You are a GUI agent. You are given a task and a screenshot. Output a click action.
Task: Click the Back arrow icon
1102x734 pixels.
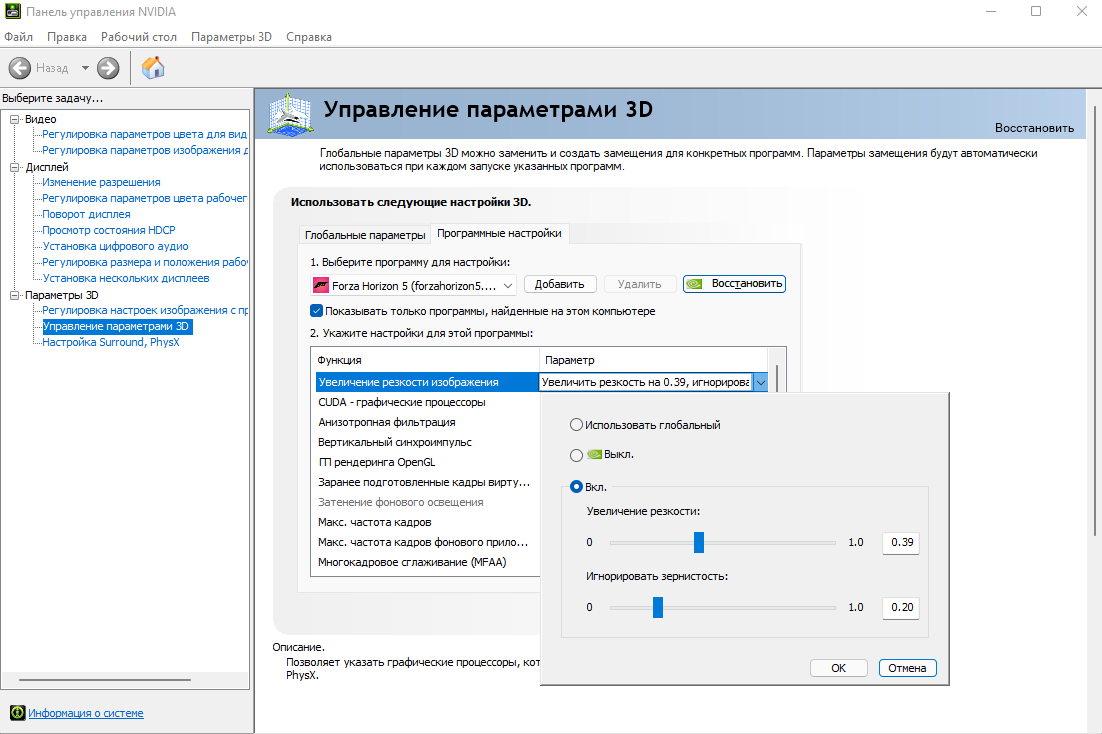click(20, 68)
